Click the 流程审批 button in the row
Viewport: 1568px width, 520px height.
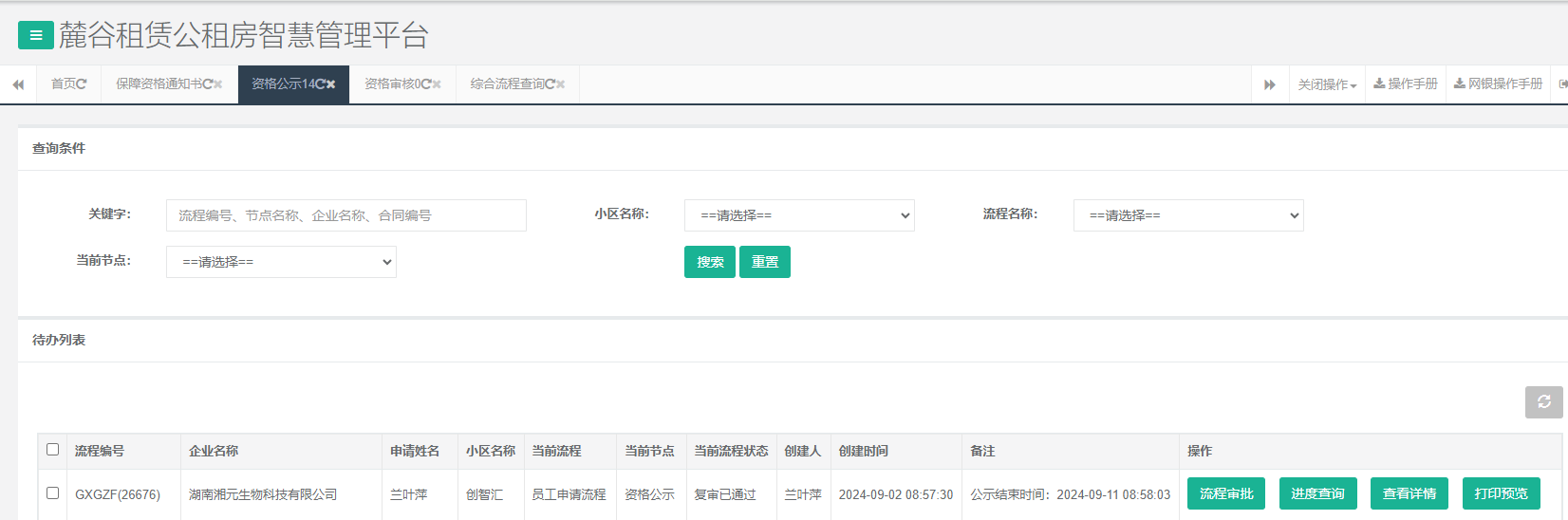point(1225,493)
